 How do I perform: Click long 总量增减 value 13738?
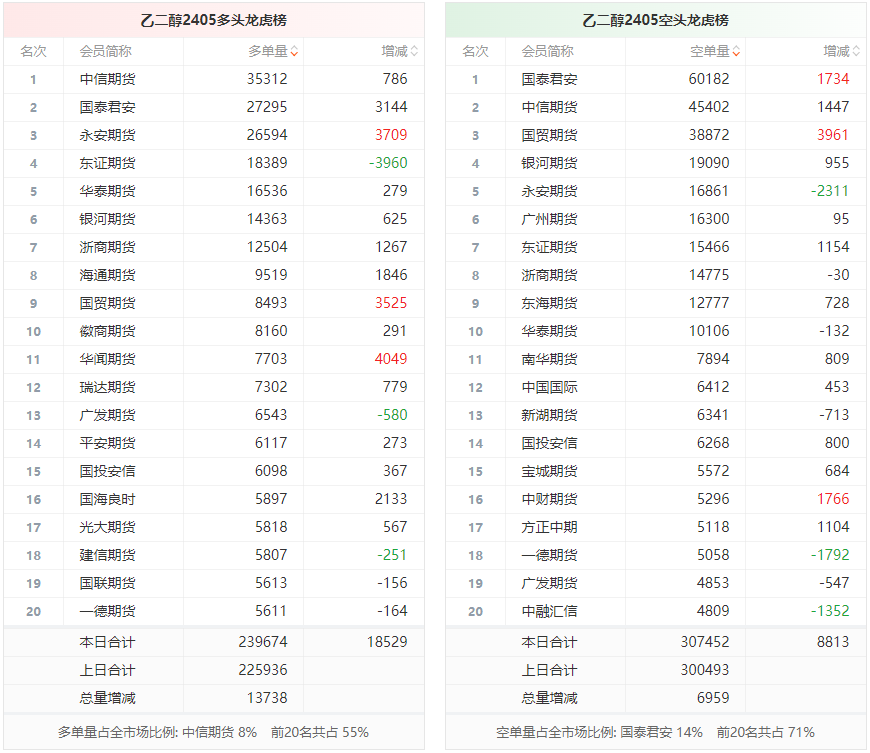coord(267,698)
